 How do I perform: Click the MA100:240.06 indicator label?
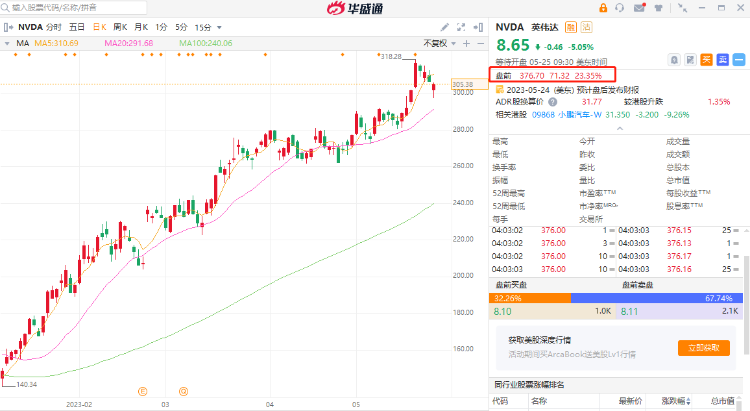(206, 43)
